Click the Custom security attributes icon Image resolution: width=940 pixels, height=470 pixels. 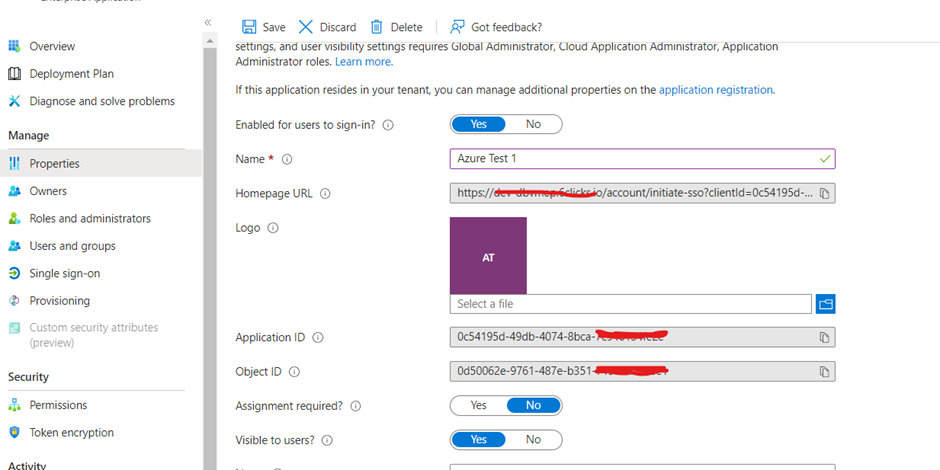coord(14,328)
